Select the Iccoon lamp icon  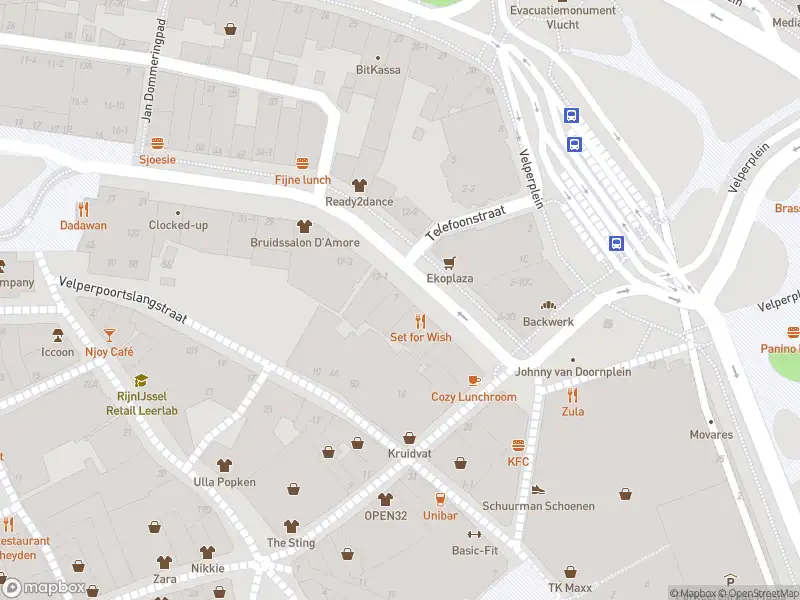pos(58,335)
